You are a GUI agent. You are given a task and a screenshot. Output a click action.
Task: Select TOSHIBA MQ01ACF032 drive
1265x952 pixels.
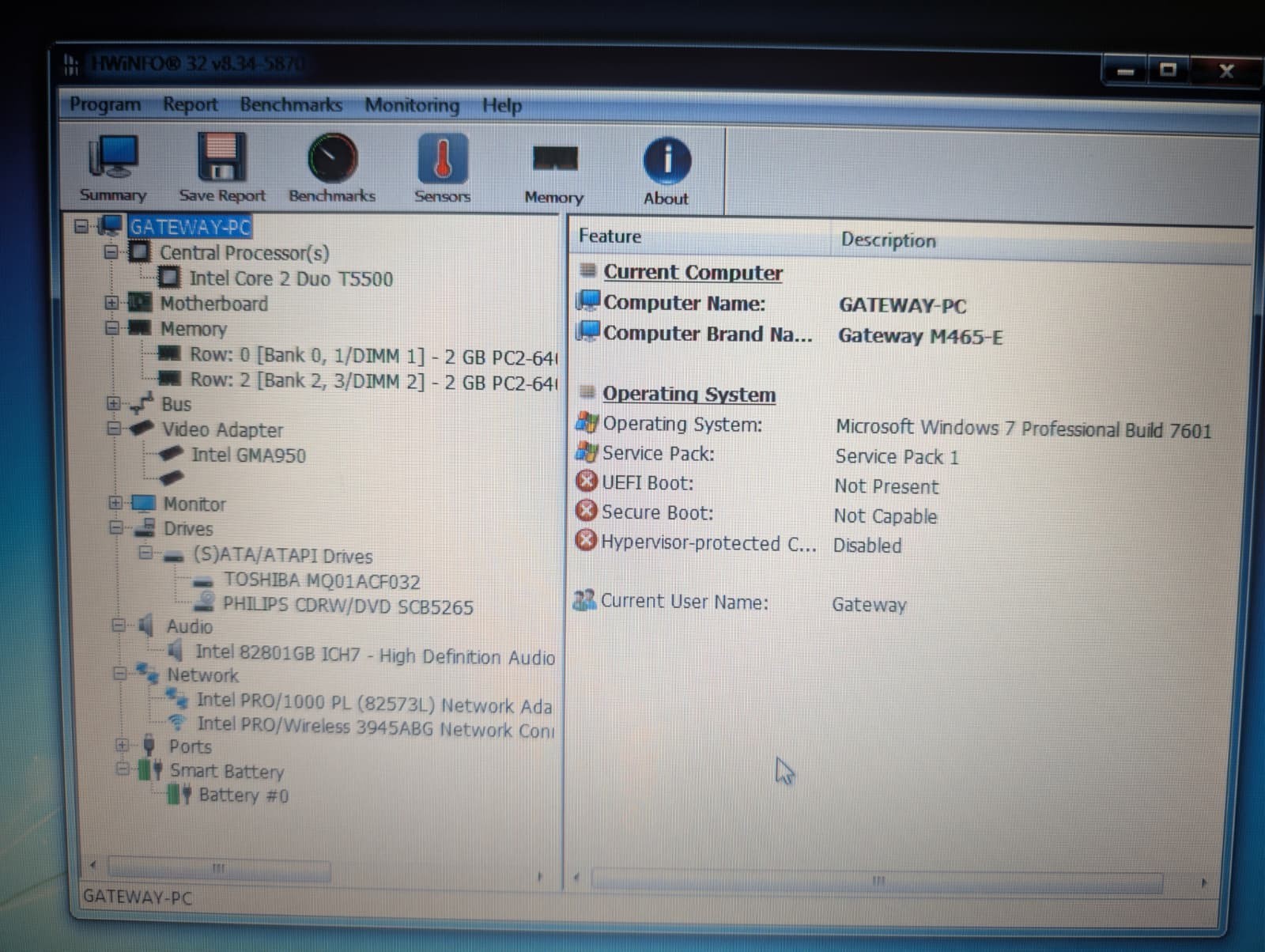(x=322, y=581)
